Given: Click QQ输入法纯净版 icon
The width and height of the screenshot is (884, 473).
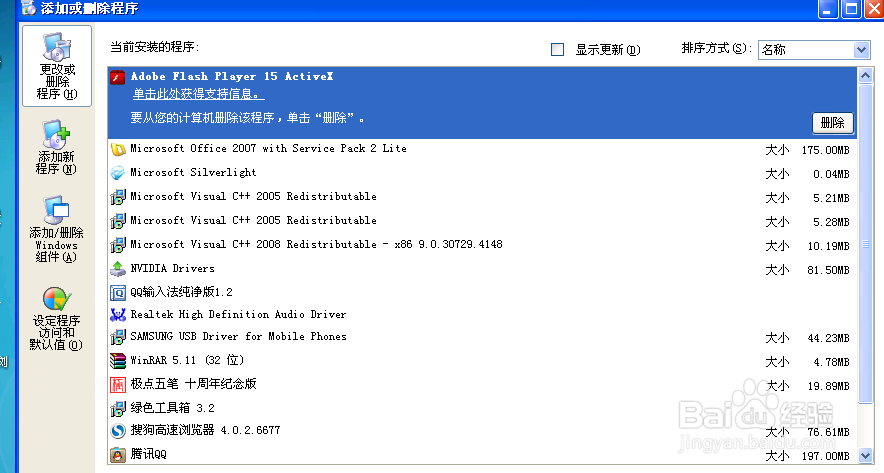Looking at the screenshot, I should [118, 293].
